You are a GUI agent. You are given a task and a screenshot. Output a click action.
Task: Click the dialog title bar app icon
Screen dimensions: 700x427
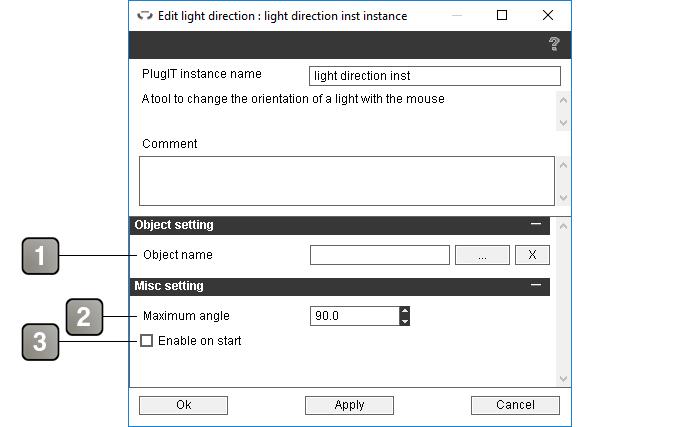(x=145, y=16)
